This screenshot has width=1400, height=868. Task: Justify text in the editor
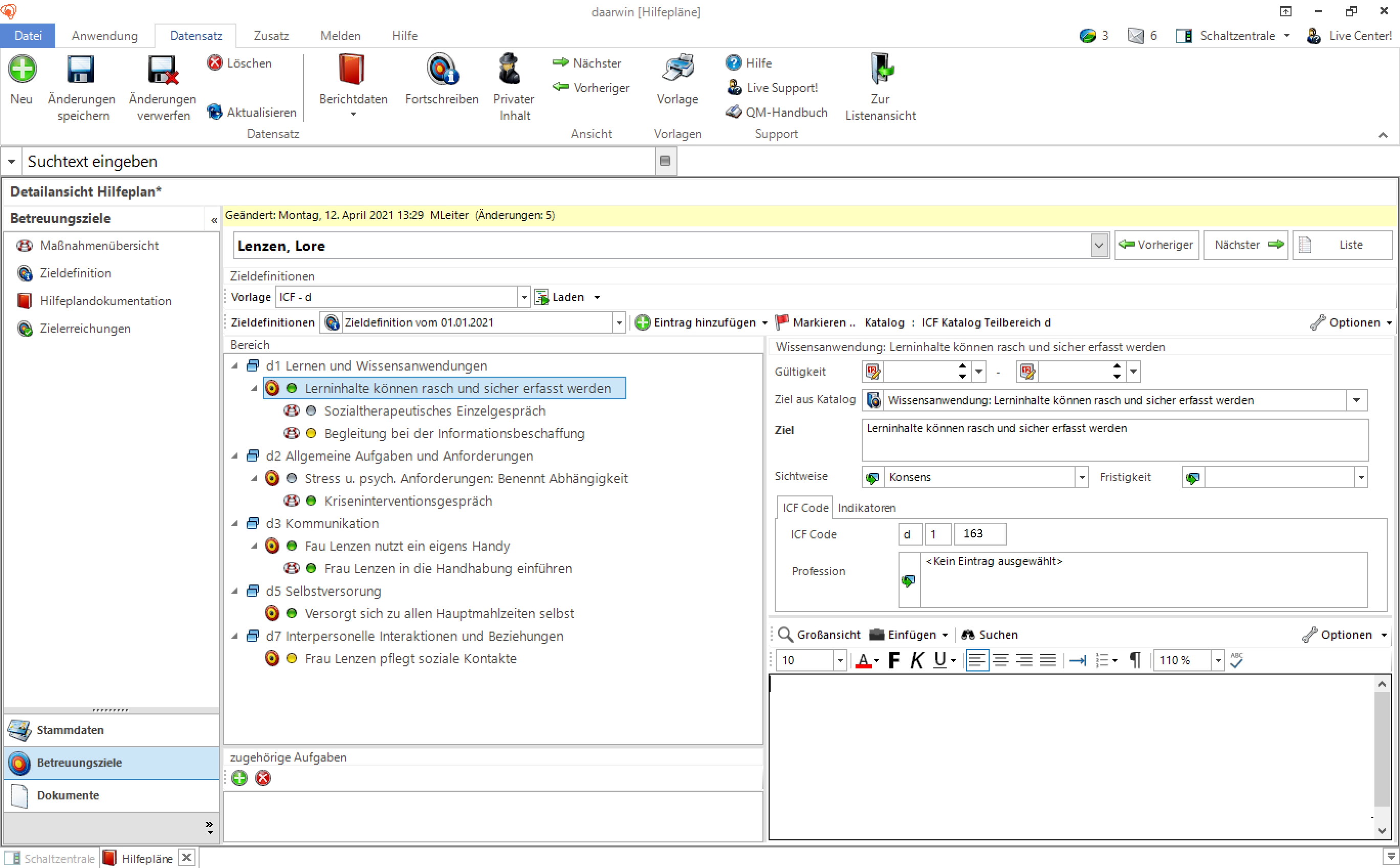click(1047, 660)
